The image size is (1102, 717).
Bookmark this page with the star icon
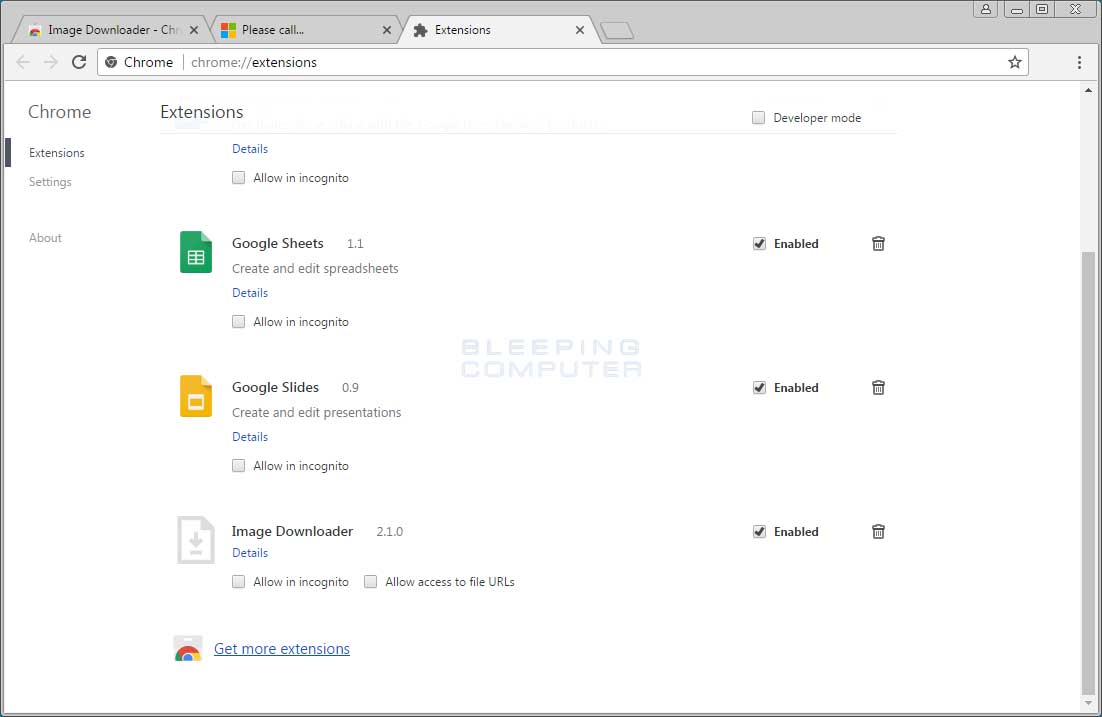pos(1015,61)
